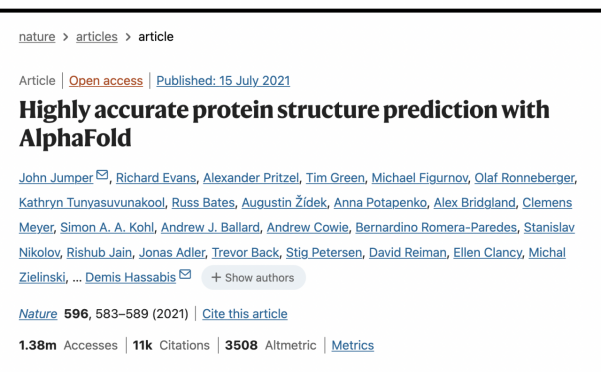Expand the hidden authors with Show authors
The image size is (602, 373).
[253, 277]
